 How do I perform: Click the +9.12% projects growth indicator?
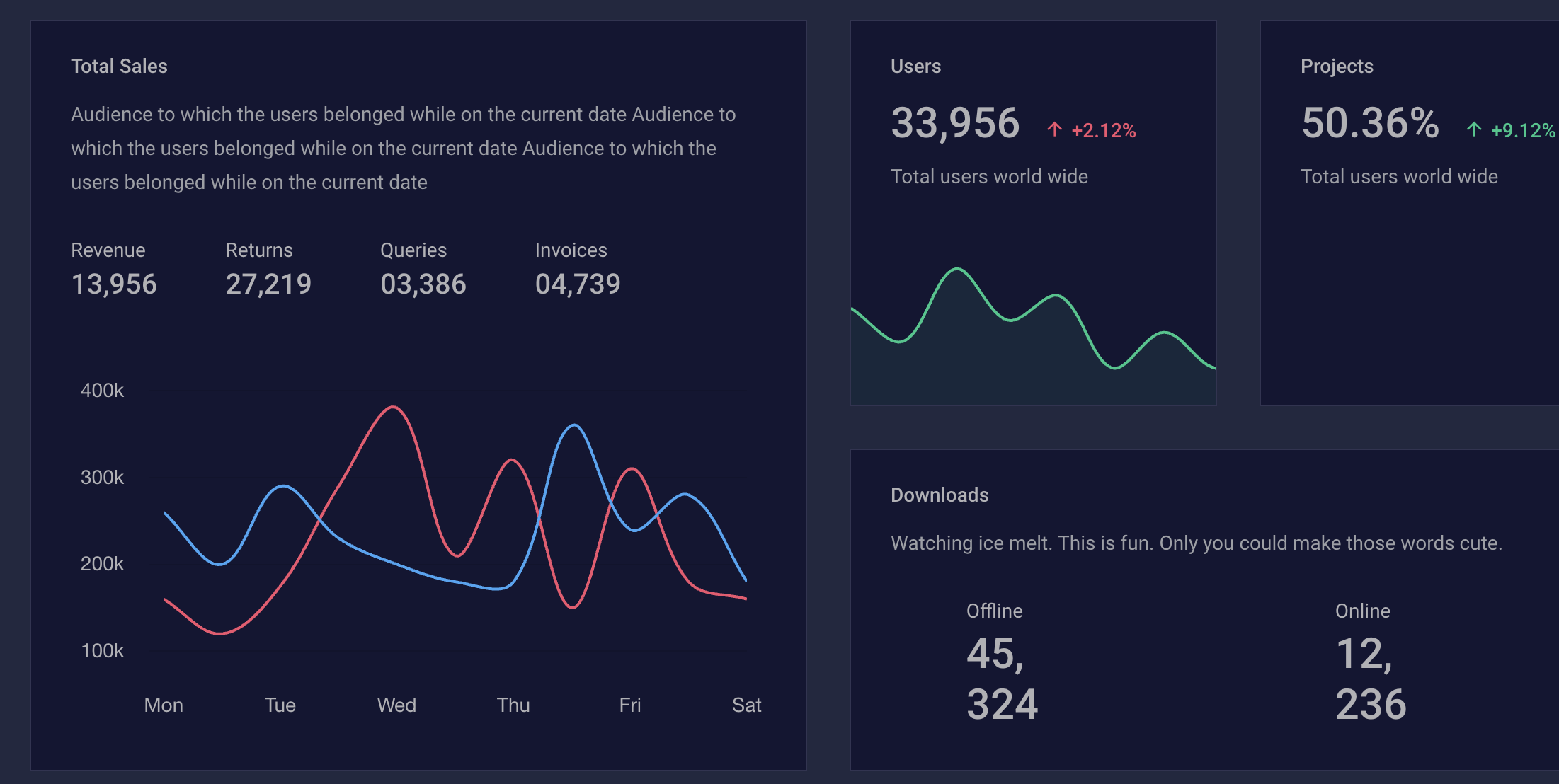click(1522, 130)
